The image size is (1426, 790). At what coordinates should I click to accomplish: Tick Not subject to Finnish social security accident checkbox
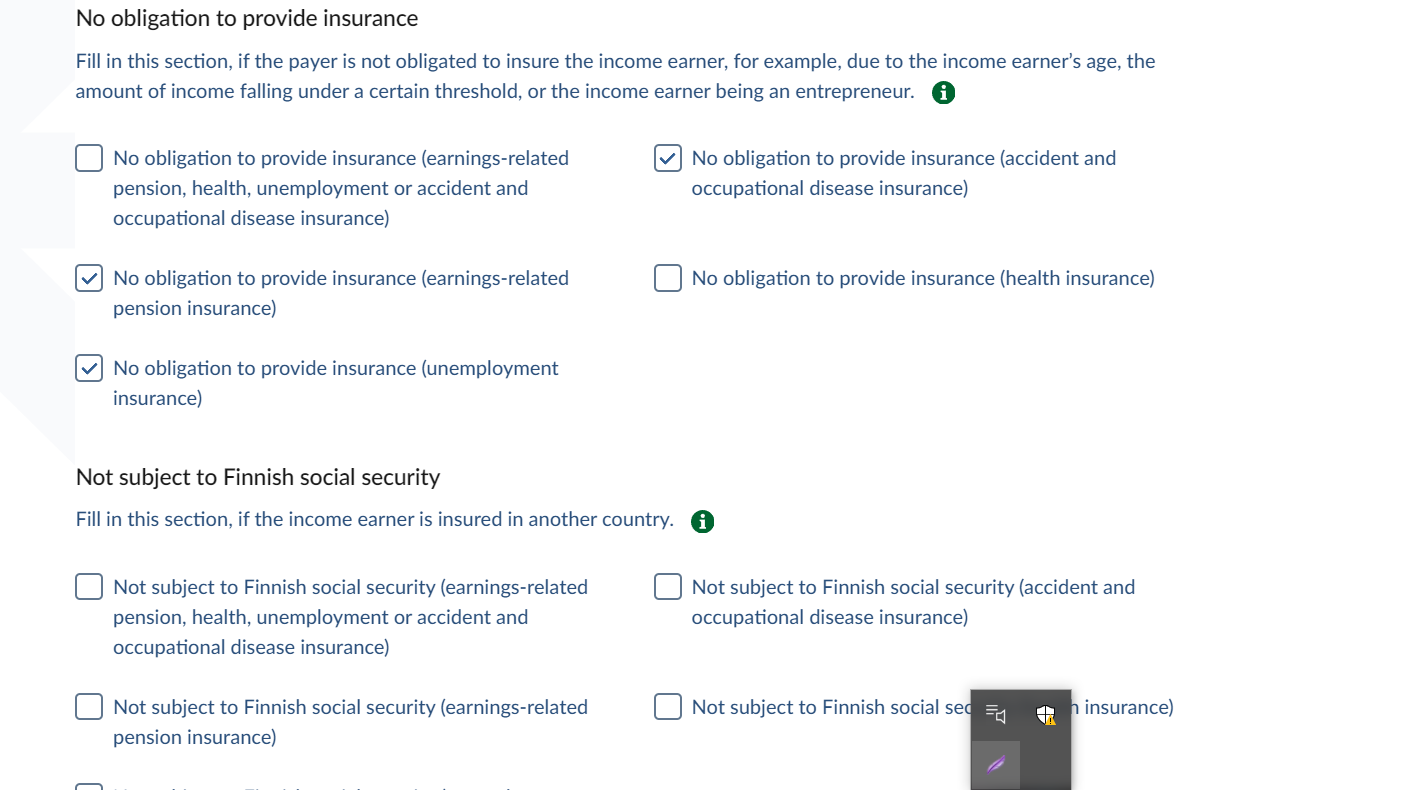(x=668, y=587)
